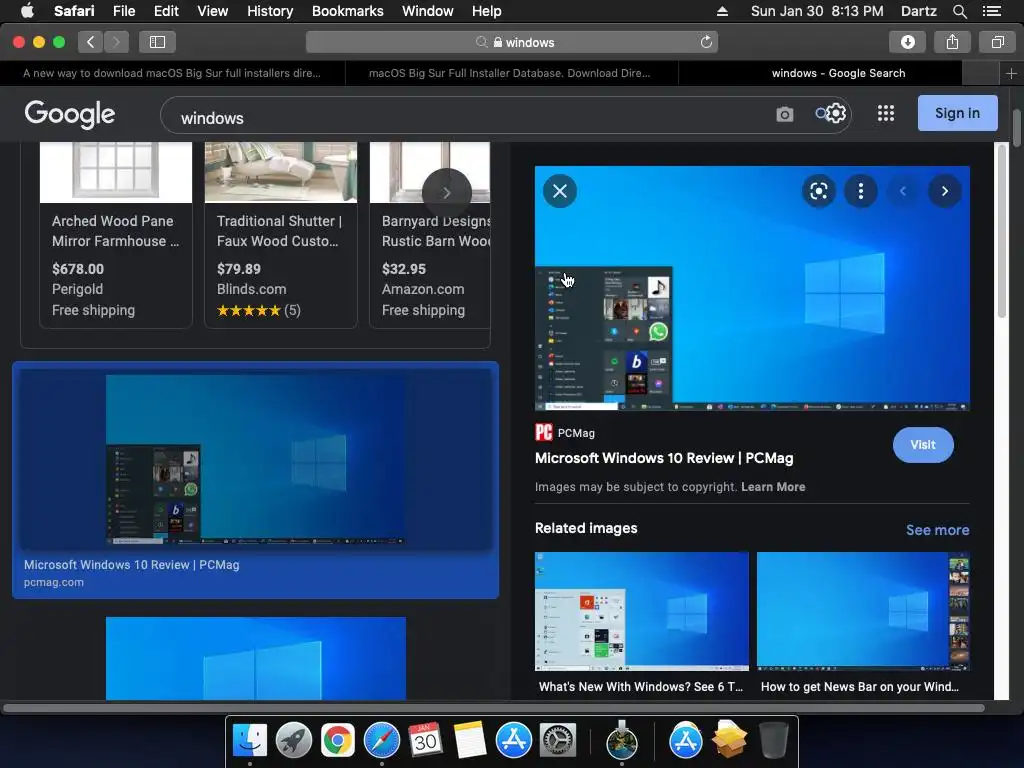Open the Safari downloads button
The width and height of the screenshot is (1024, 768).
click(907, 42)
